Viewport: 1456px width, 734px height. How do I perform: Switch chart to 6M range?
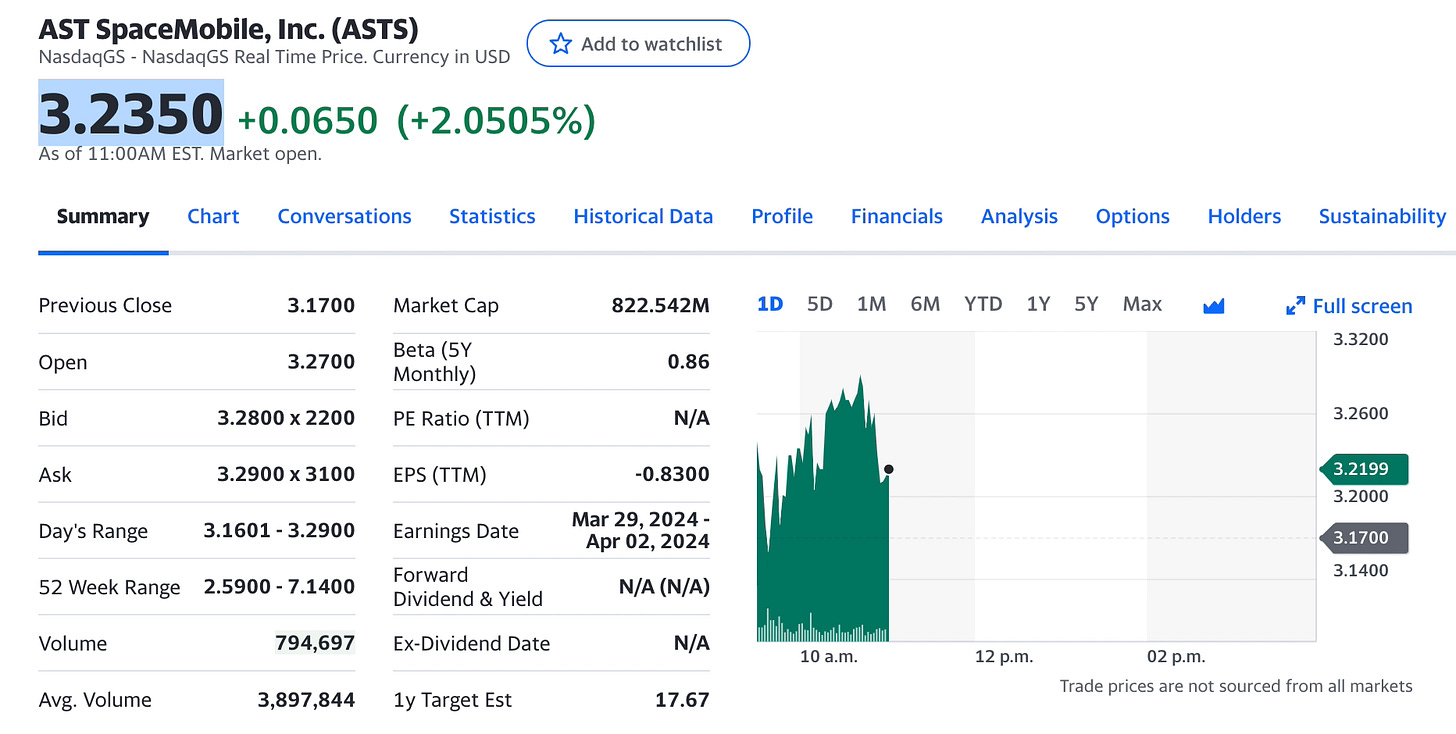[x=925, y=304]
